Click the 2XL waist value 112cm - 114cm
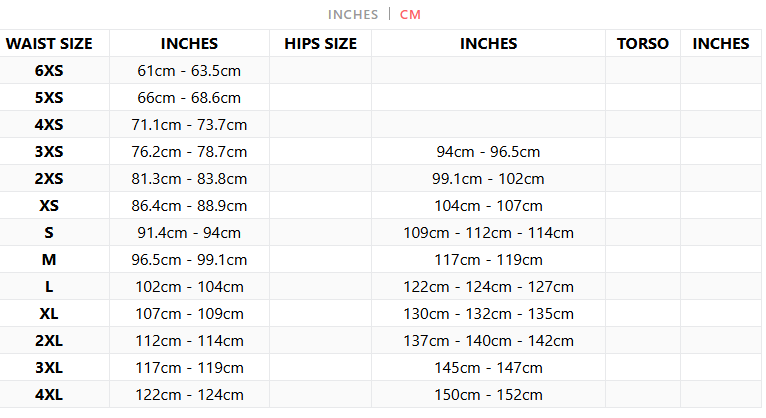Image resolution: width=766 pixels, height=418 pixels. coord(189,341)
